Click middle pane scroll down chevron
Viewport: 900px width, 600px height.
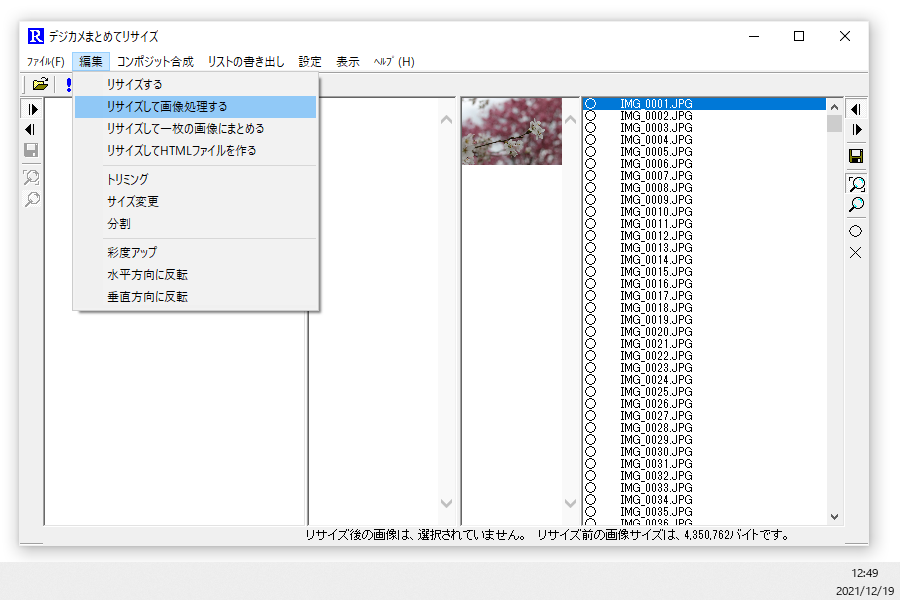click(446, 504)
